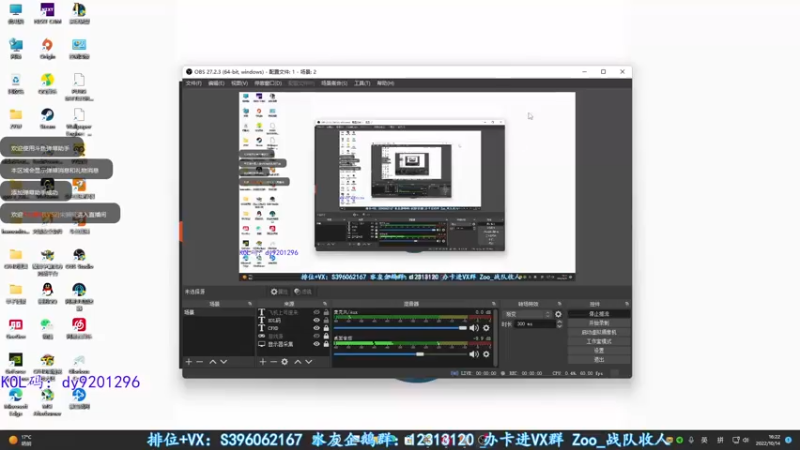Decrease the transition duration with the down arrow
The height and width of the screenshot is (450, 800).
[560, 326]
